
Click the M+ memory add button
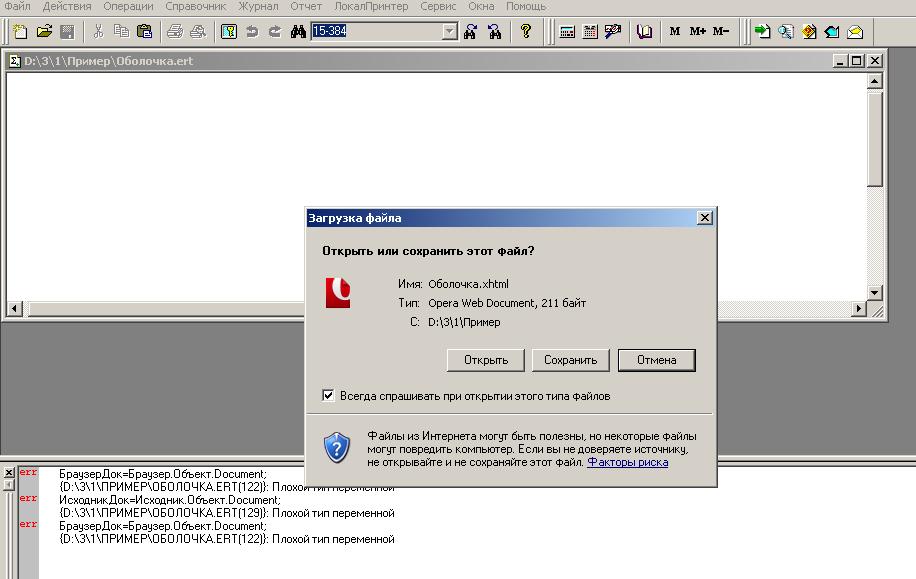697,31
